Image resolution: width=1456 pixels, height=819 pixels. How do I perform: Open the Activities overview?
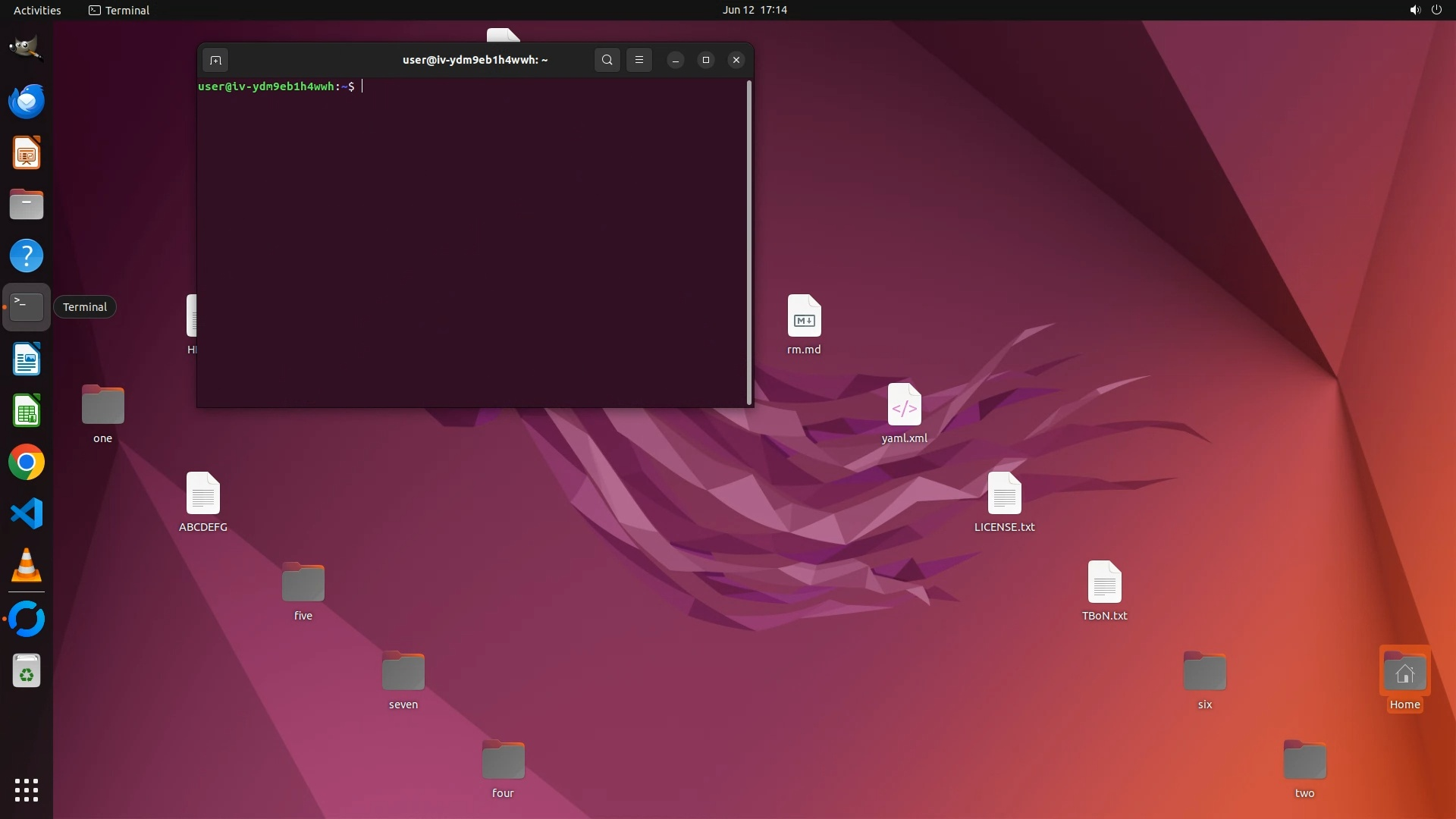[x=37, y=10]
